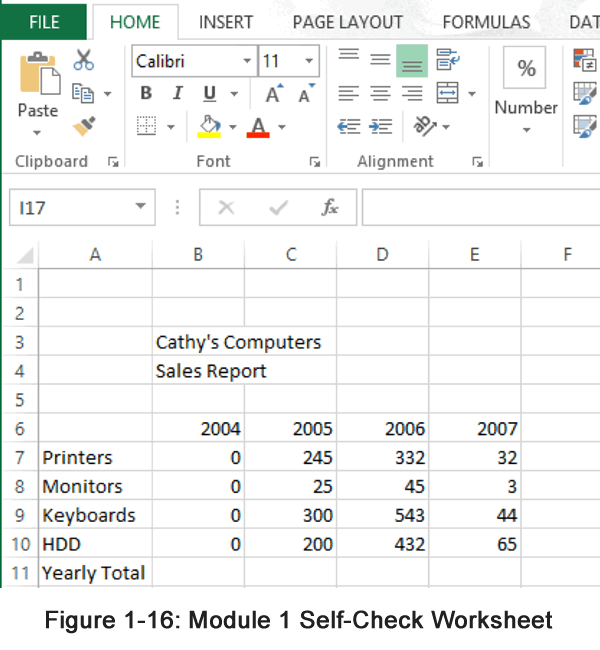The width and height of the screenshot is (600, 650).
Task: Click the Decrease Indent icon
Action: coord(348,127)
